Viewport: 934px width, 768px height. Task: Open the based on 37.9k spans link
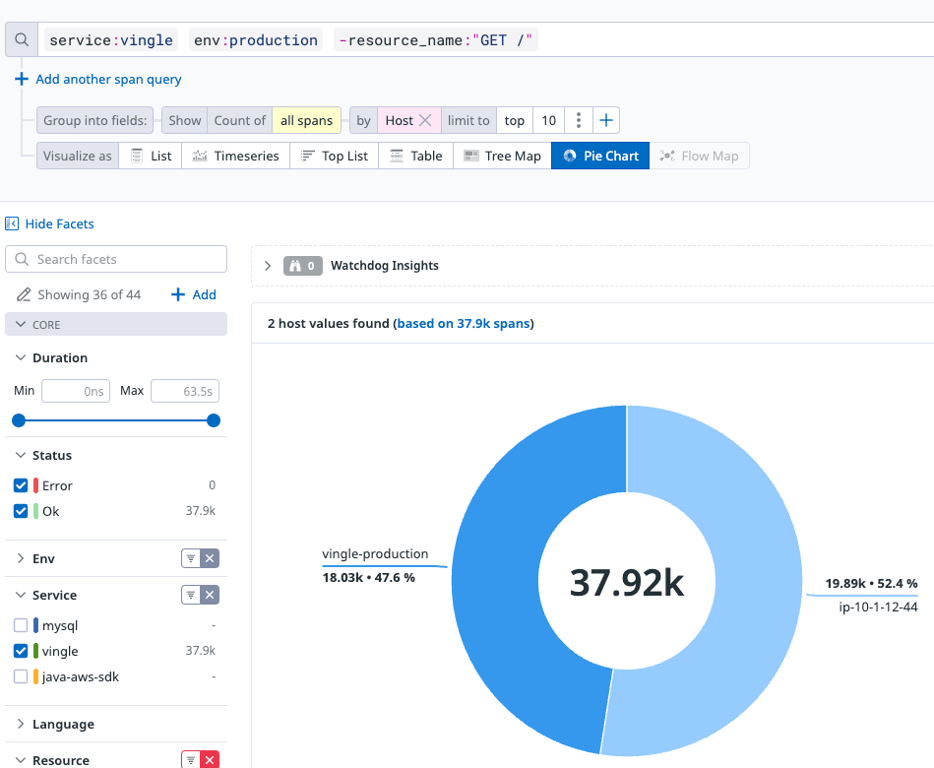[463, 324]
